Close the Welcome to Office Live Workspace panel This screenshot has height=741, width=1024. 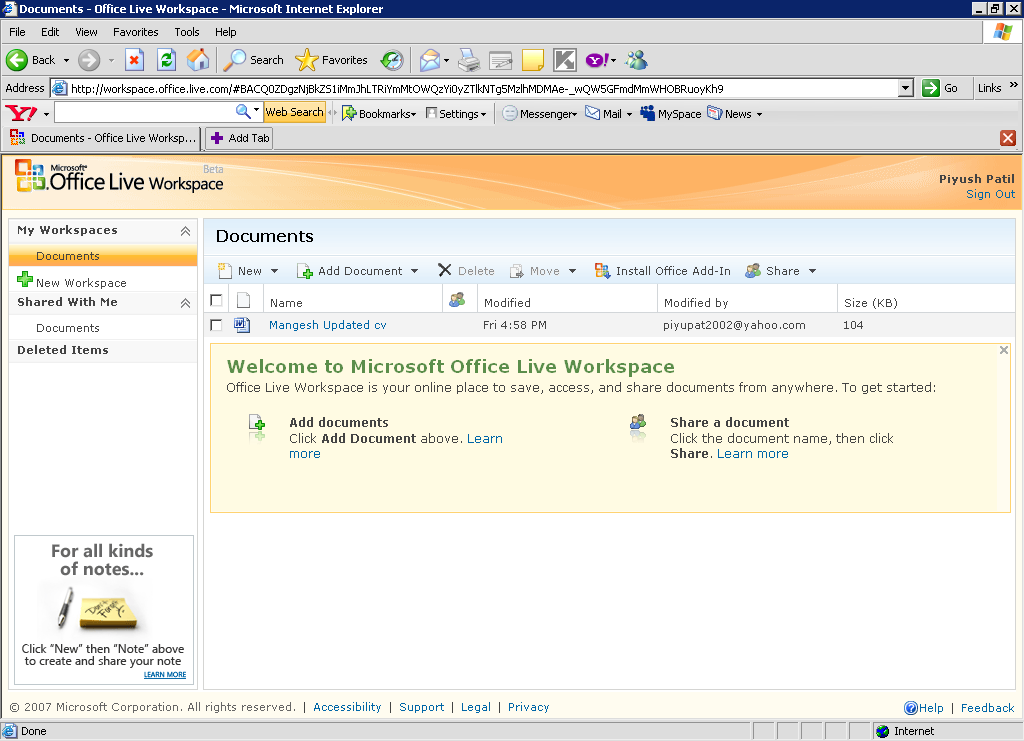pos(1004,350)
